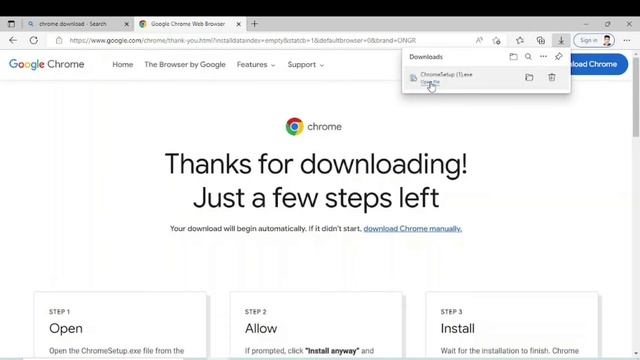Image resolution: width=640 pixels, height=360 pixels.
Task: Open the Collections icon
Action: pos(541,40)
